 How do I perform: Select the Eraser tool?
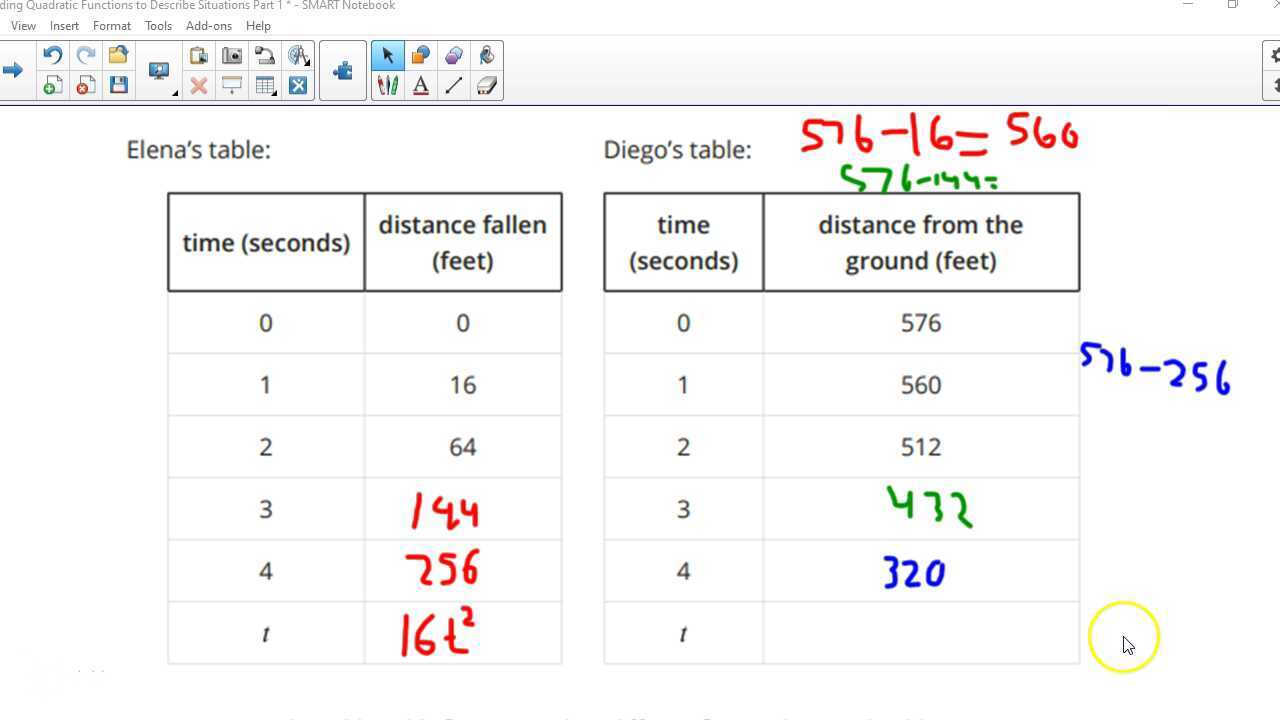[486, 85]
